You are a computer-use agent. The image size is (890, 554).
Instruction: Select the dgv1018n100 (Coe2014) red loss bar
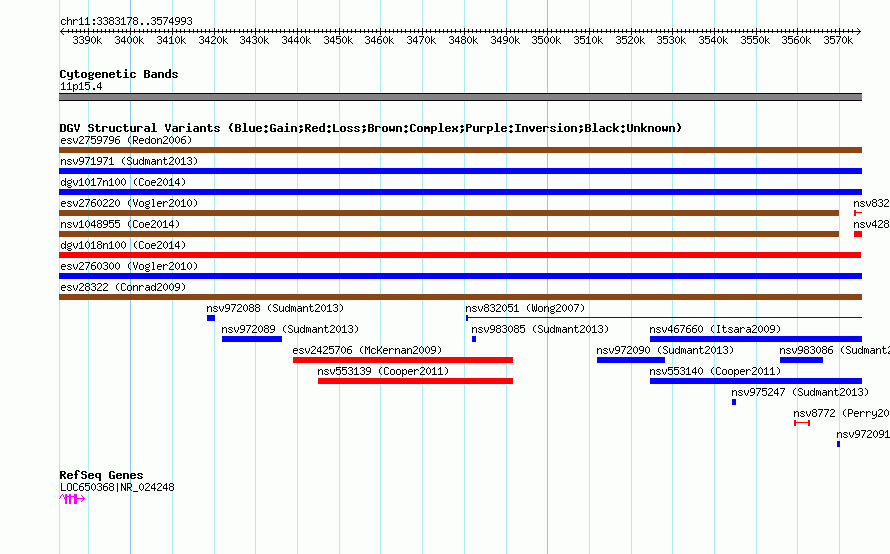[460, 255]
